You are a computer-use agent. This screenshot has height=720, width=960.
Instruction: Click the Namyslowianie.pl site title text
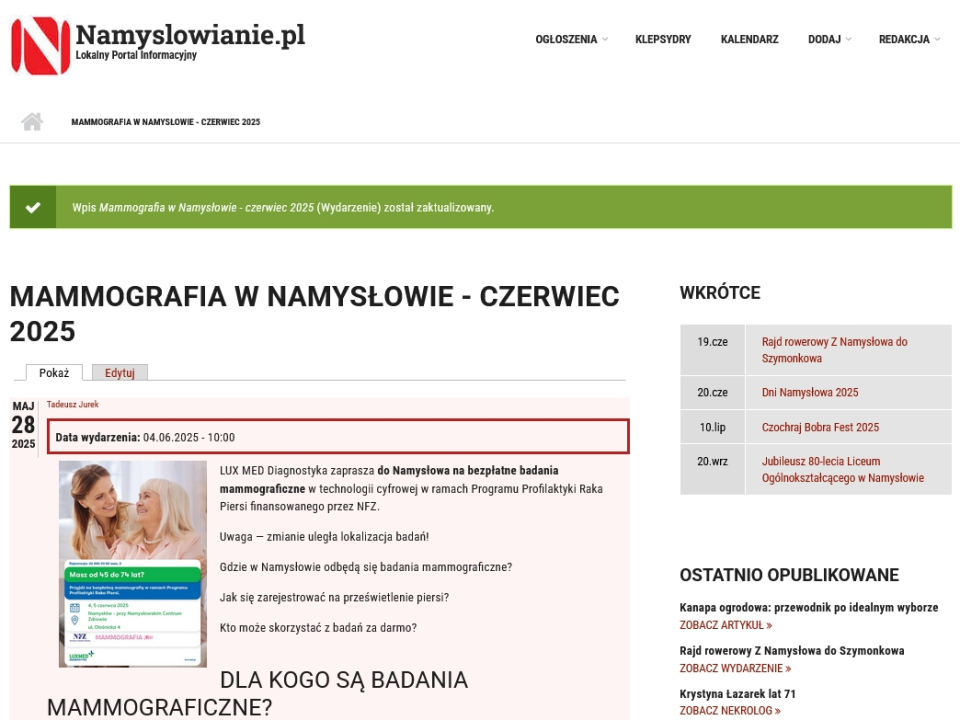tap(190, 35)
